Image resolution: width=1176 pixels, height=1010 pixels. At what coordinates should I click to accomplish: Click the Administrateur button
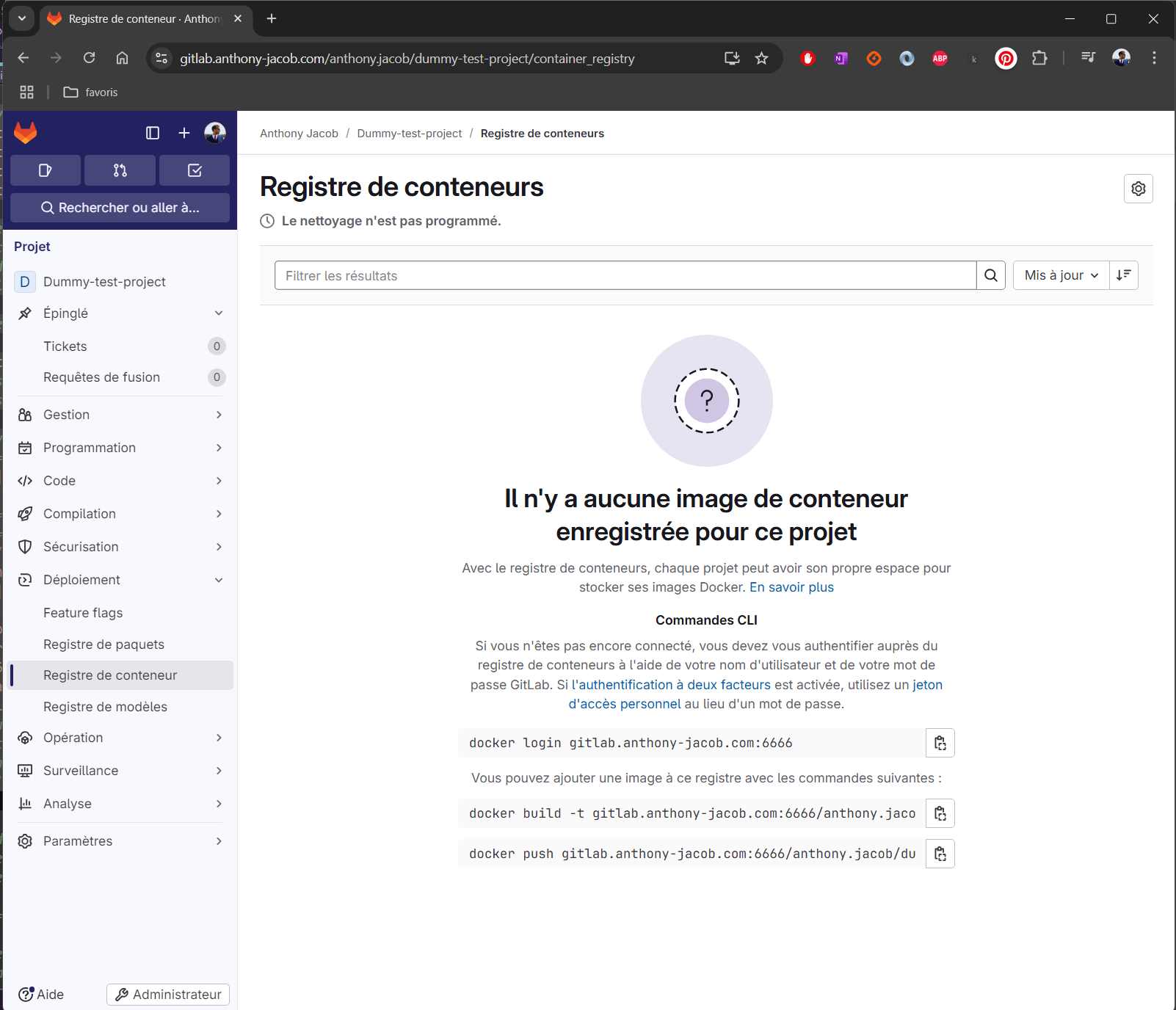(168, 995)
